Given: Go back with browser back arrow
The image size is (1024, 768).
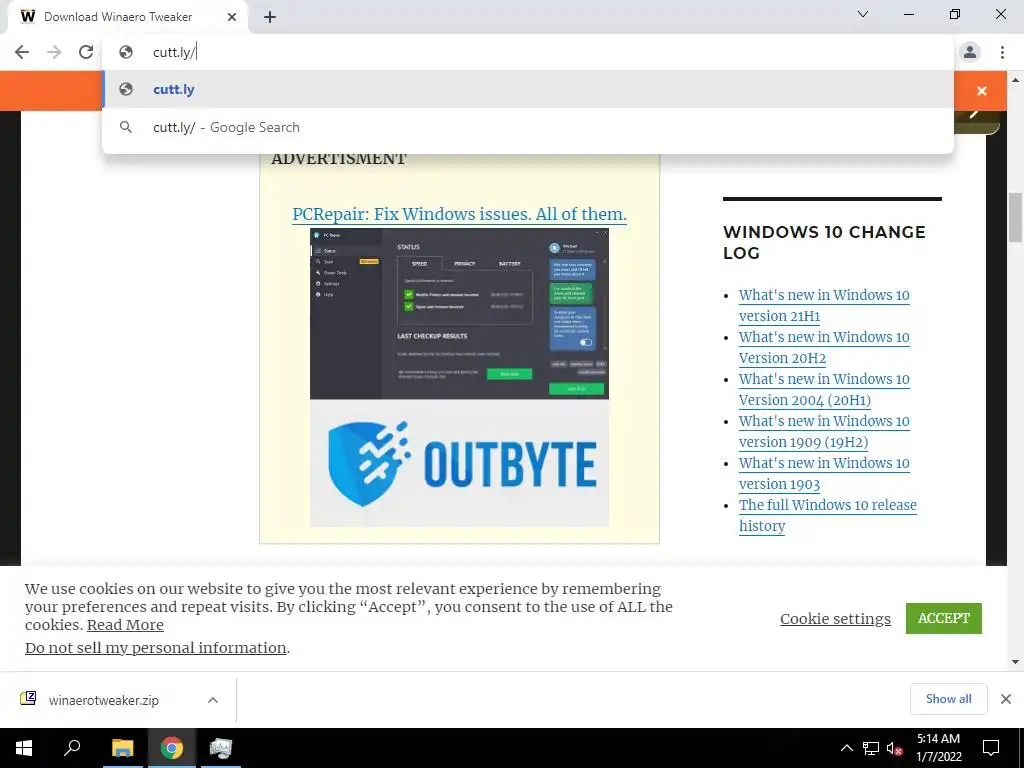Looking at the screenshot, I should coord(22,52).
